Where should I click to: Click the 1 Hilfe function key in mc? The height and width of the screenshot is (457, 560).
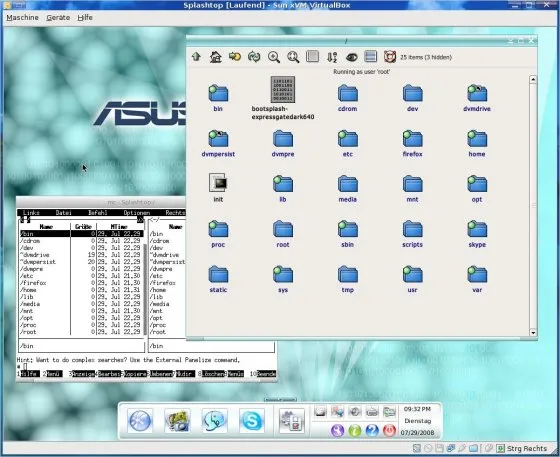pyautogui.click(x=29, y=373)
